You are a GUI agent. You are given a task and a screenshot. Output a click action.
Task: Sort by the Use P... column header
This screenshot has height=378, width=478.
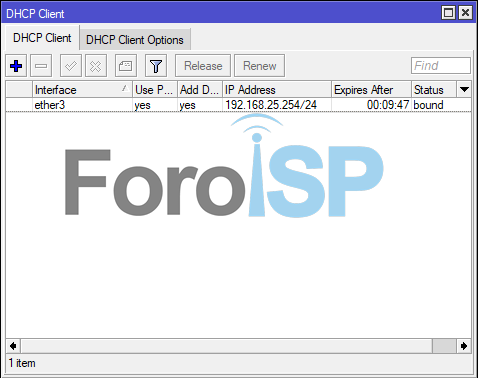click(x=155, y=89)
